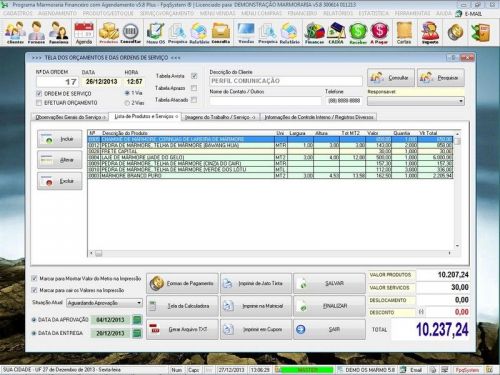Viewport: 500px width, 375px height.
Task: Click the Telefone input field
Action: click(x=344, y=101)
